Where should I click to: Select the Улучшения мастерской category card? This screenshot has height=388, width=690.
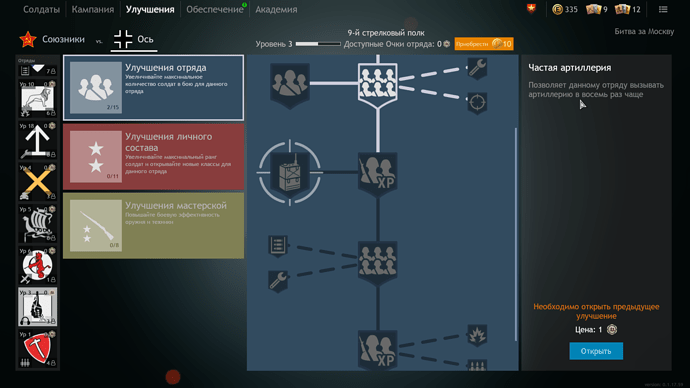(153, 226)
